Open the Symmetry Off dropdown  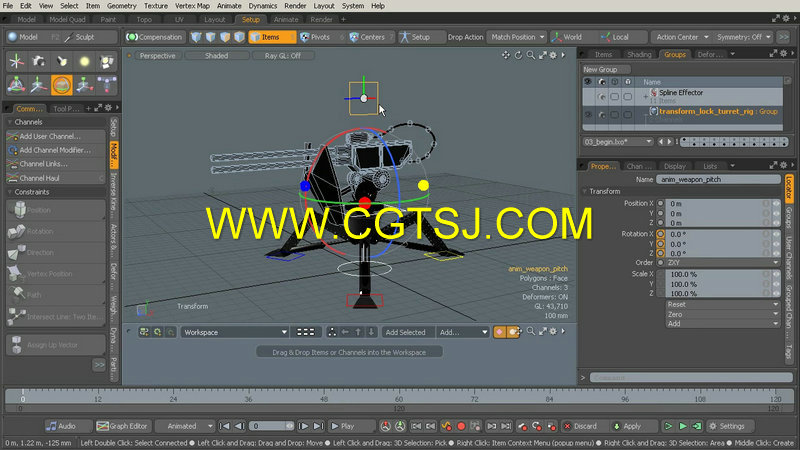(x=744, y=37)
